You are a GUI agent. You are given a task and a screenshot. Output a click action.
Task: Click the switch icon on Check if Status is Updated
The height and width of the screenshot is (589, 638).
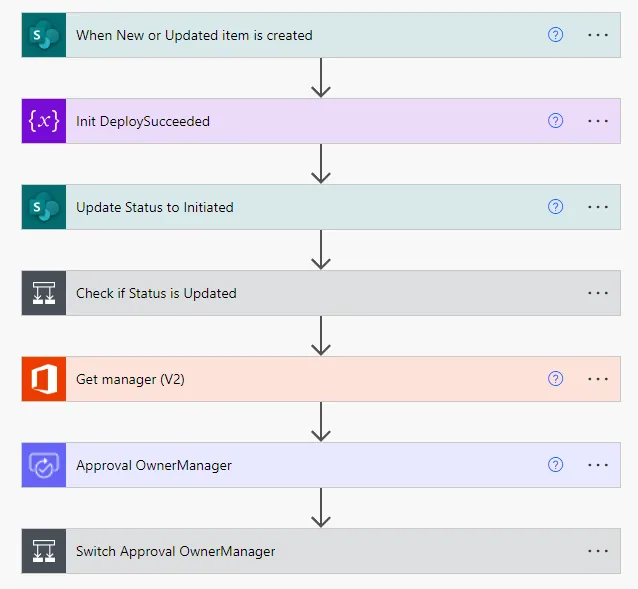[44, 293]
